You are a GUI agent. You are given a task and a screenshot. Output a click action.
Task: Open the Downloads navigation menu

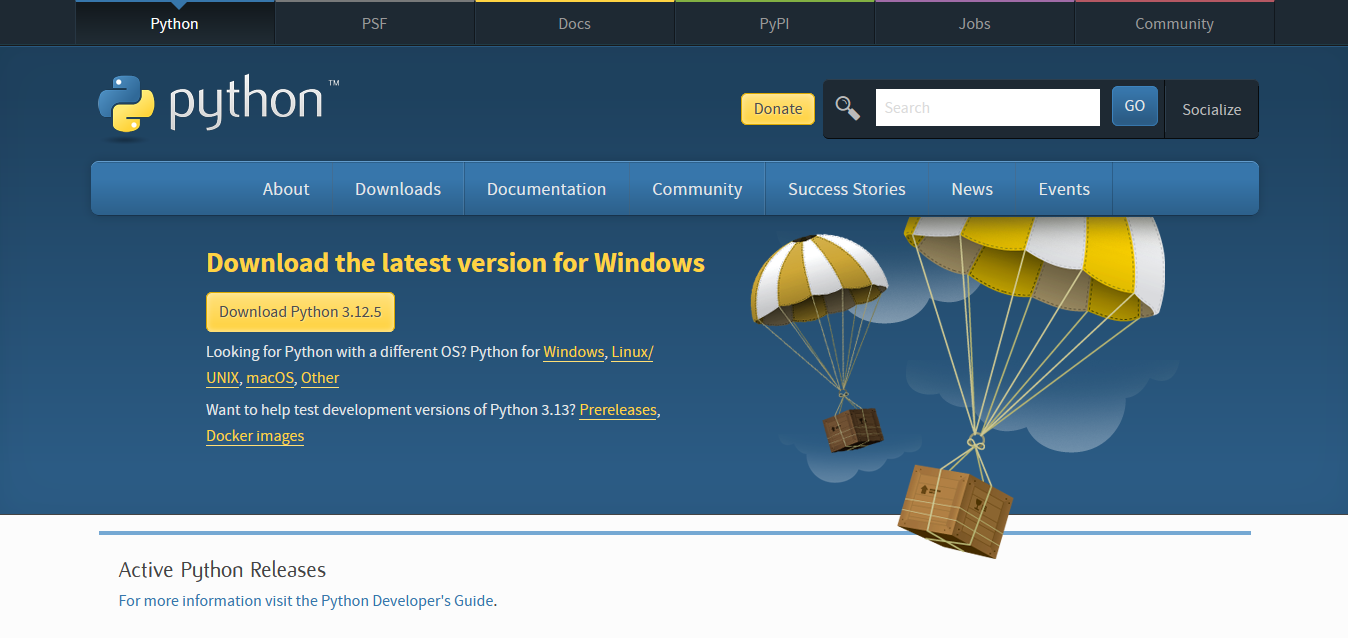[x=398, y=189]
